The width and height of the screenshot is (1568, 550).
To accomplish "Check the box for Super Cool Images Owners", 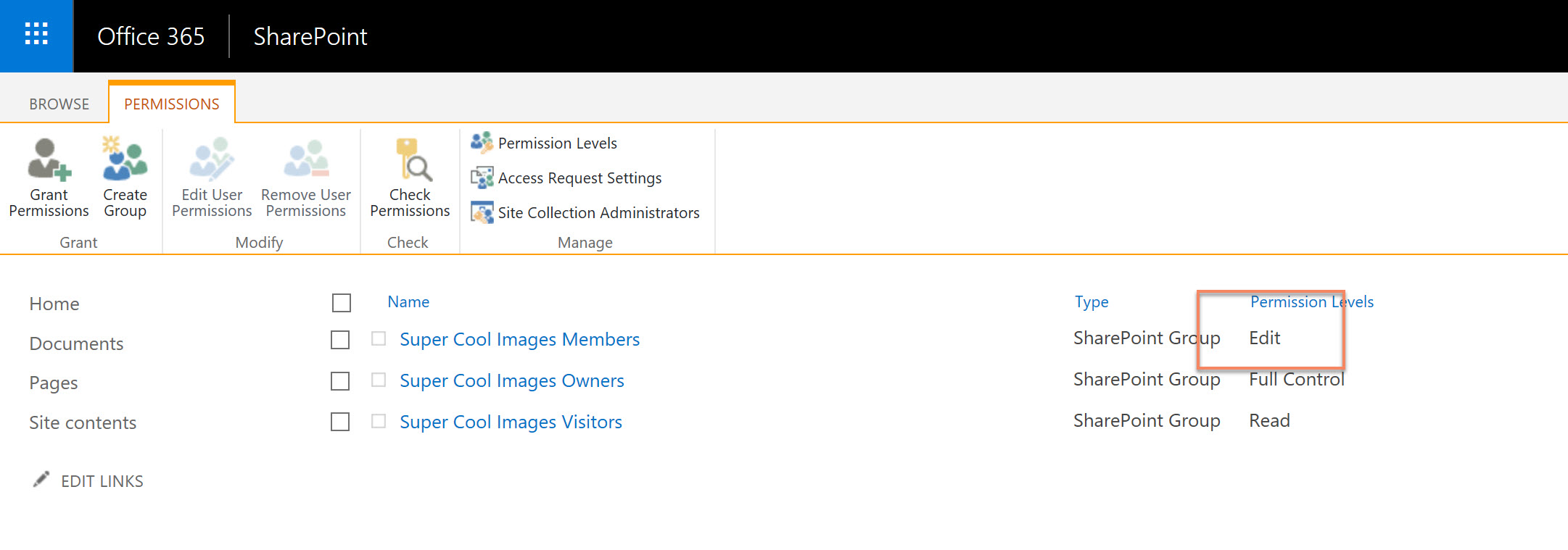I will click(x=340, y=381).
